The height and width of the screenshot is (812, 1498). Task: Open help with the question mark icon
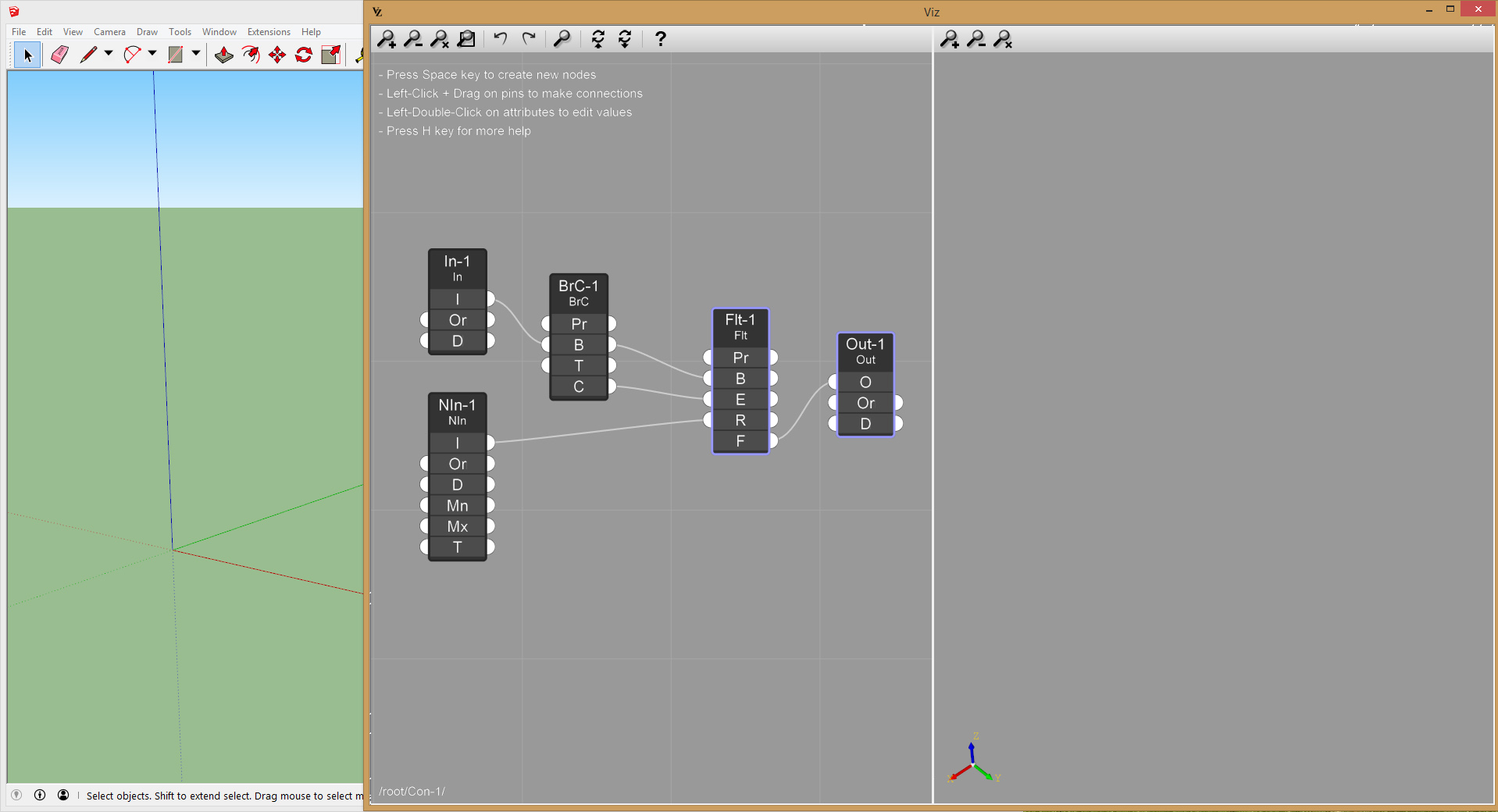(x=660, y=39)
